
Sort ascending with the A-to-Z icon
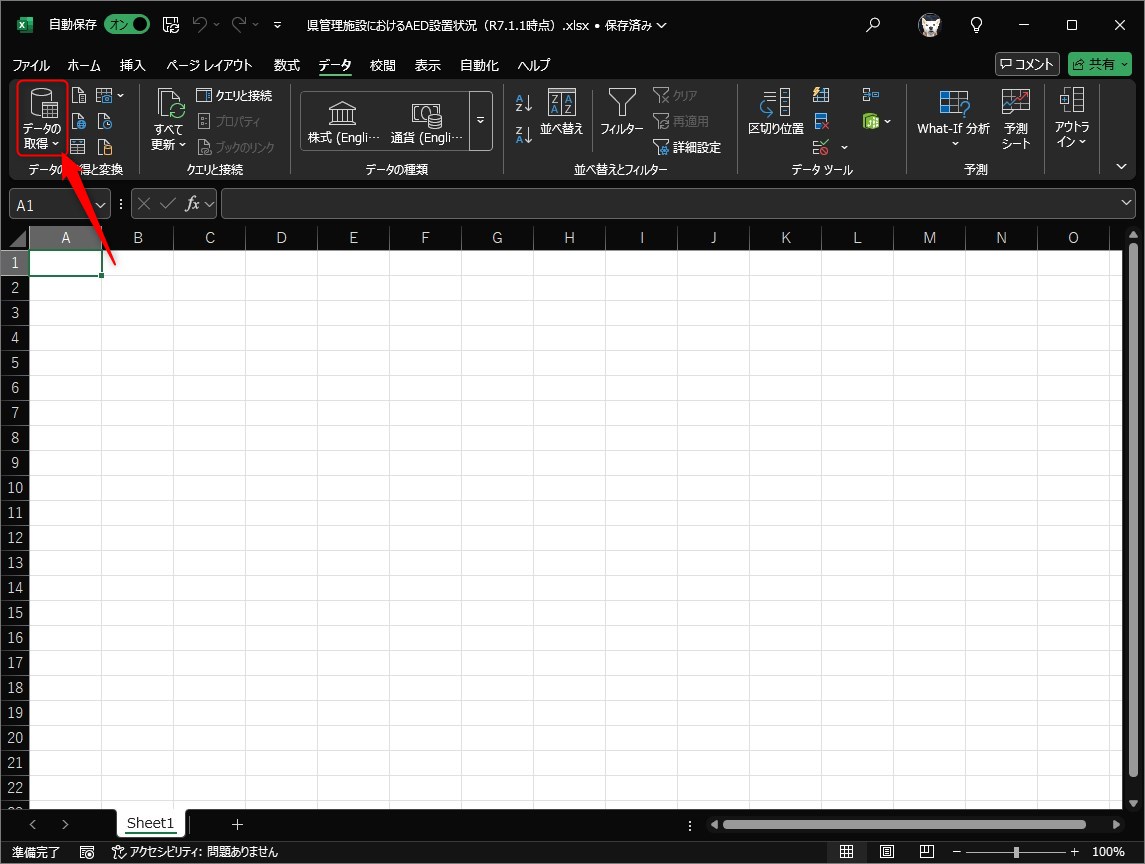click(523, 102)
